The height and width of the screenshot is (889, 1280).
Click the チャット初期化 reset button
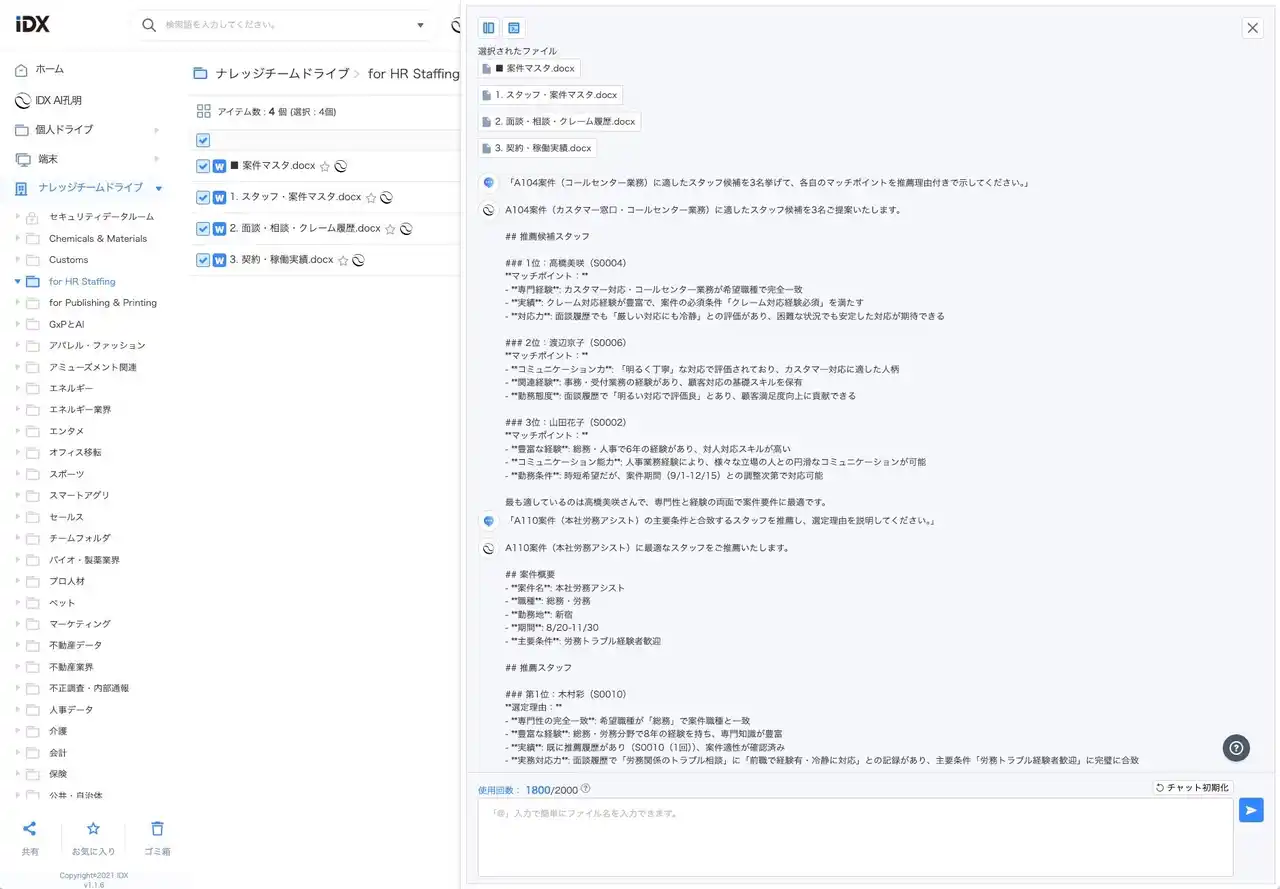1192,788
